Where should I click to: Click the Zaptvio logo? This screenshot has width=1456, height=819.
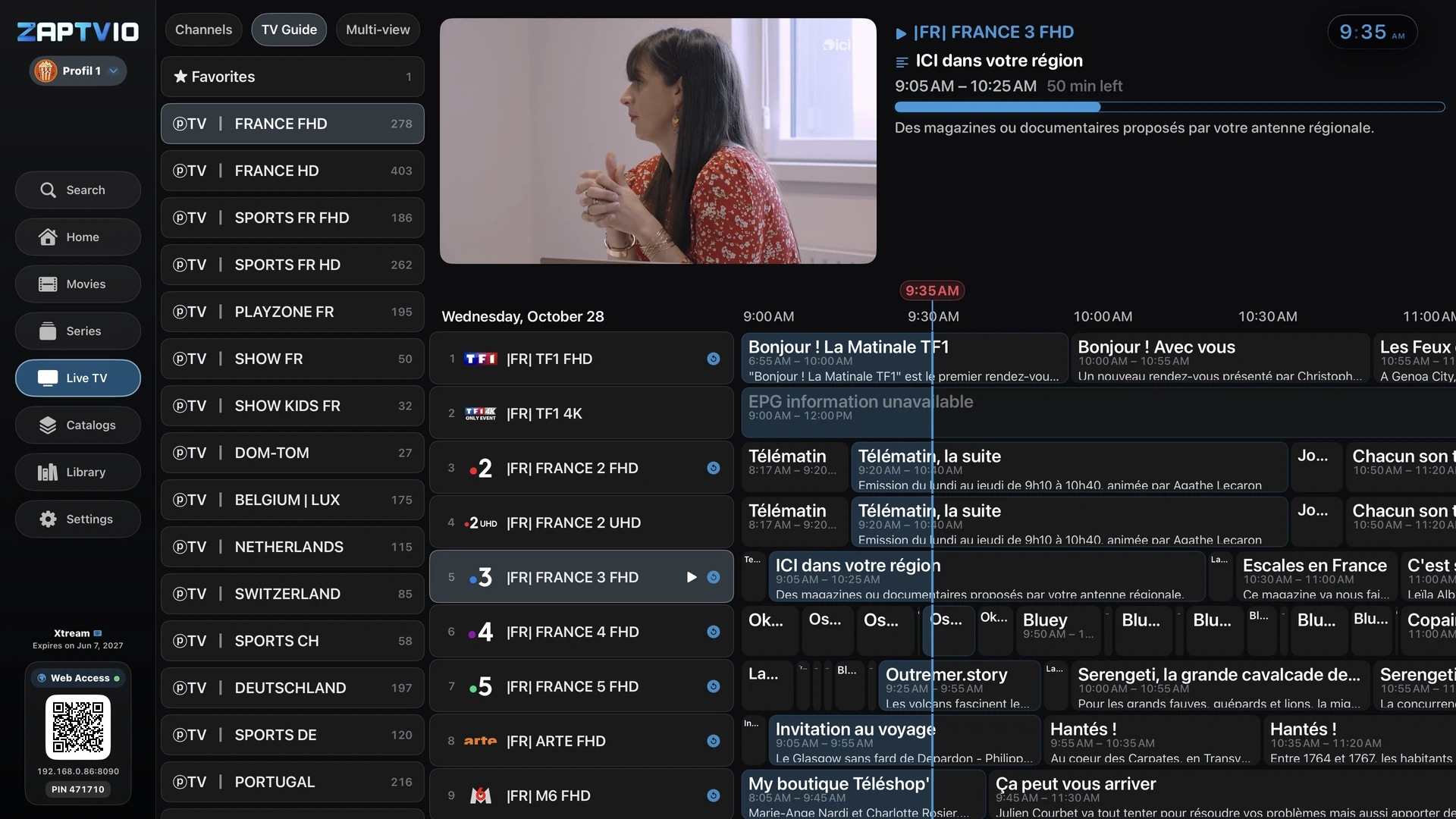pyautogui.click(x=78, y=32)
